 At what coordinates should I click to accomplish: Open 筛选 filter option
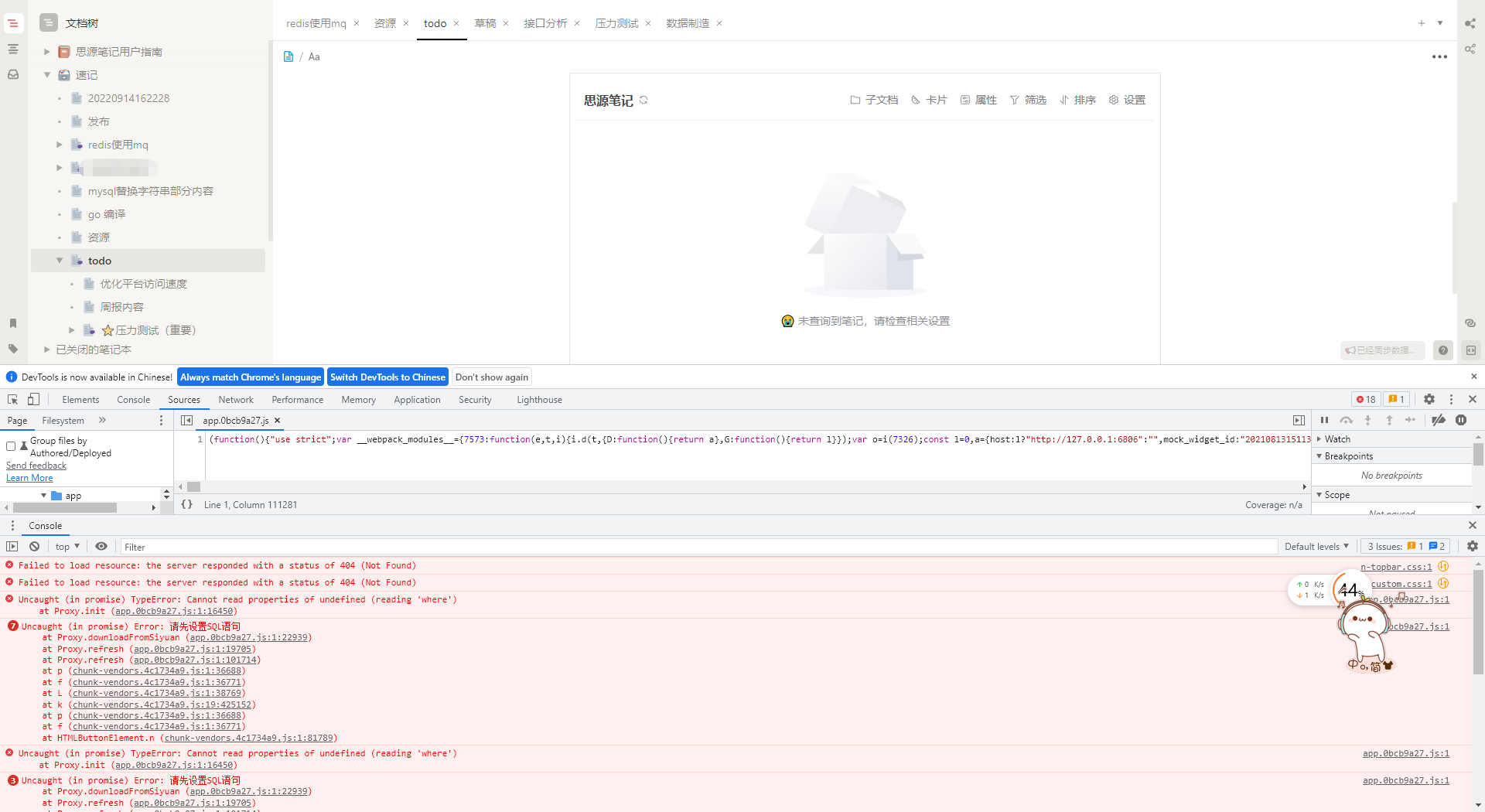pos(1028,100)
